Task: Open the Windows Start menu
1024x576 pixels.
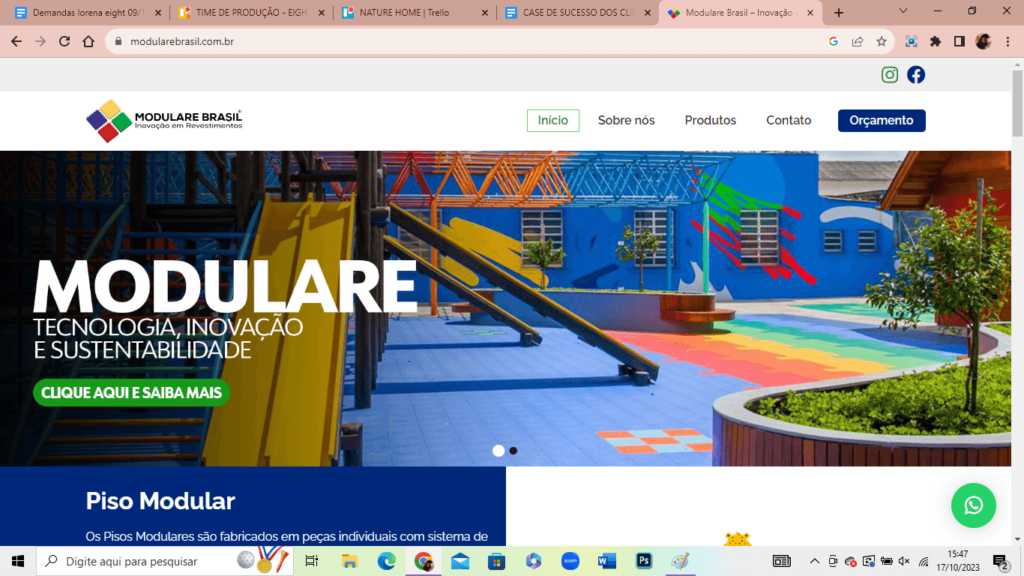Action: (x=18, y=561)
